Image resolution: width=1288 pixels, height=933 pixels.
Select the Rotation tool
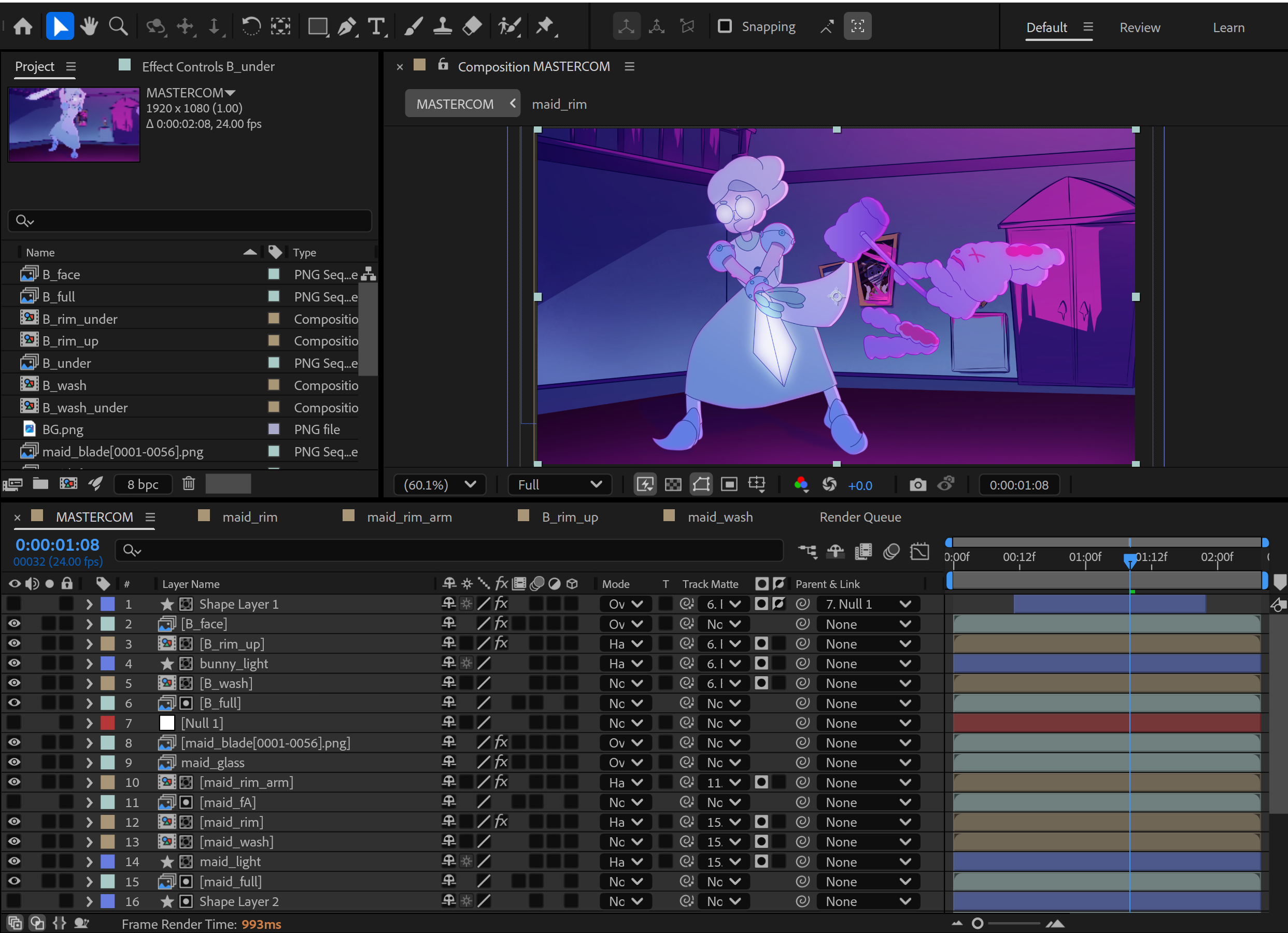pyautogui.click(x=250, y=26)
